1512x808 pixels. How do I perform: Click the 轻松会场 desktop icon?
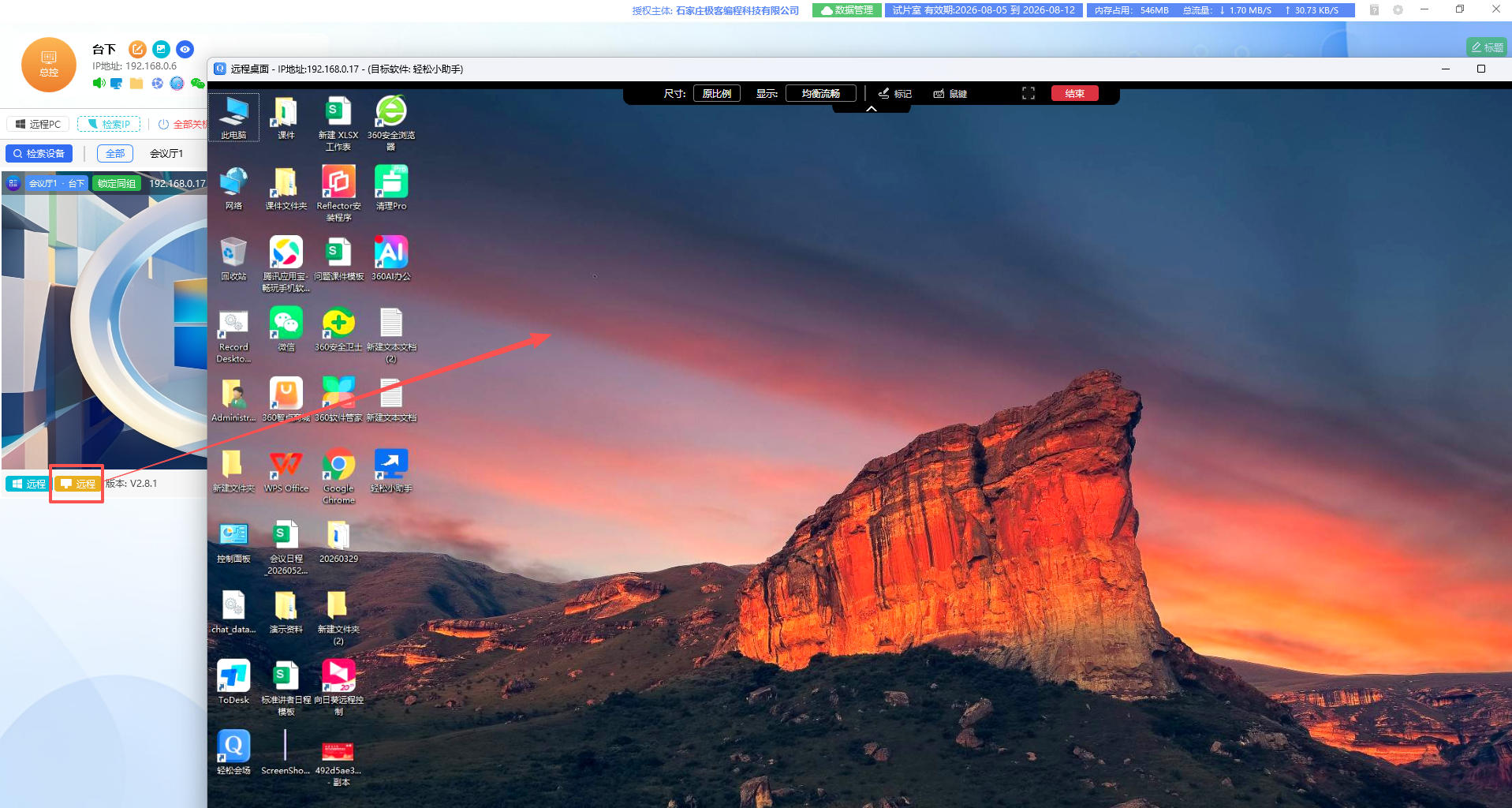(x=233, y=752)
